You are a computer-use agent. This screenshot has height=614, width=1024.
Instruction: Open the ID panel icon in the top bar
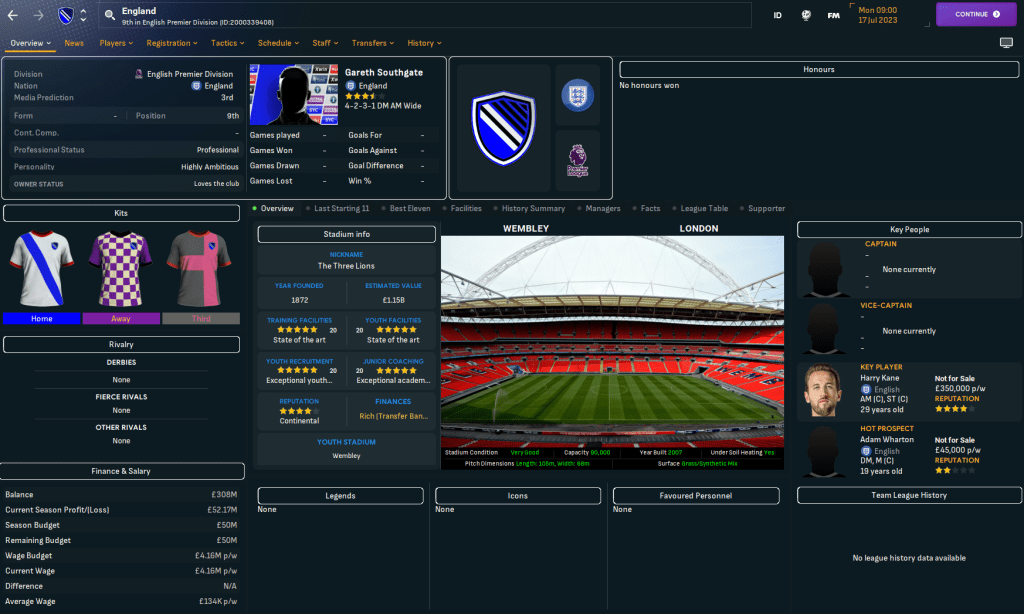(x=778, y=15)
